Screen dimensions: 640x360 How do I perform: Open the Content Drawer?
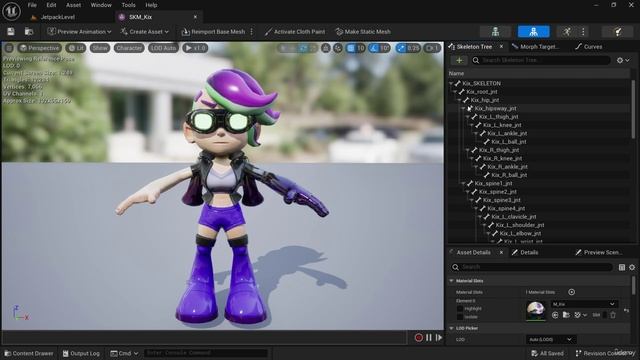[x=29, y=353]
